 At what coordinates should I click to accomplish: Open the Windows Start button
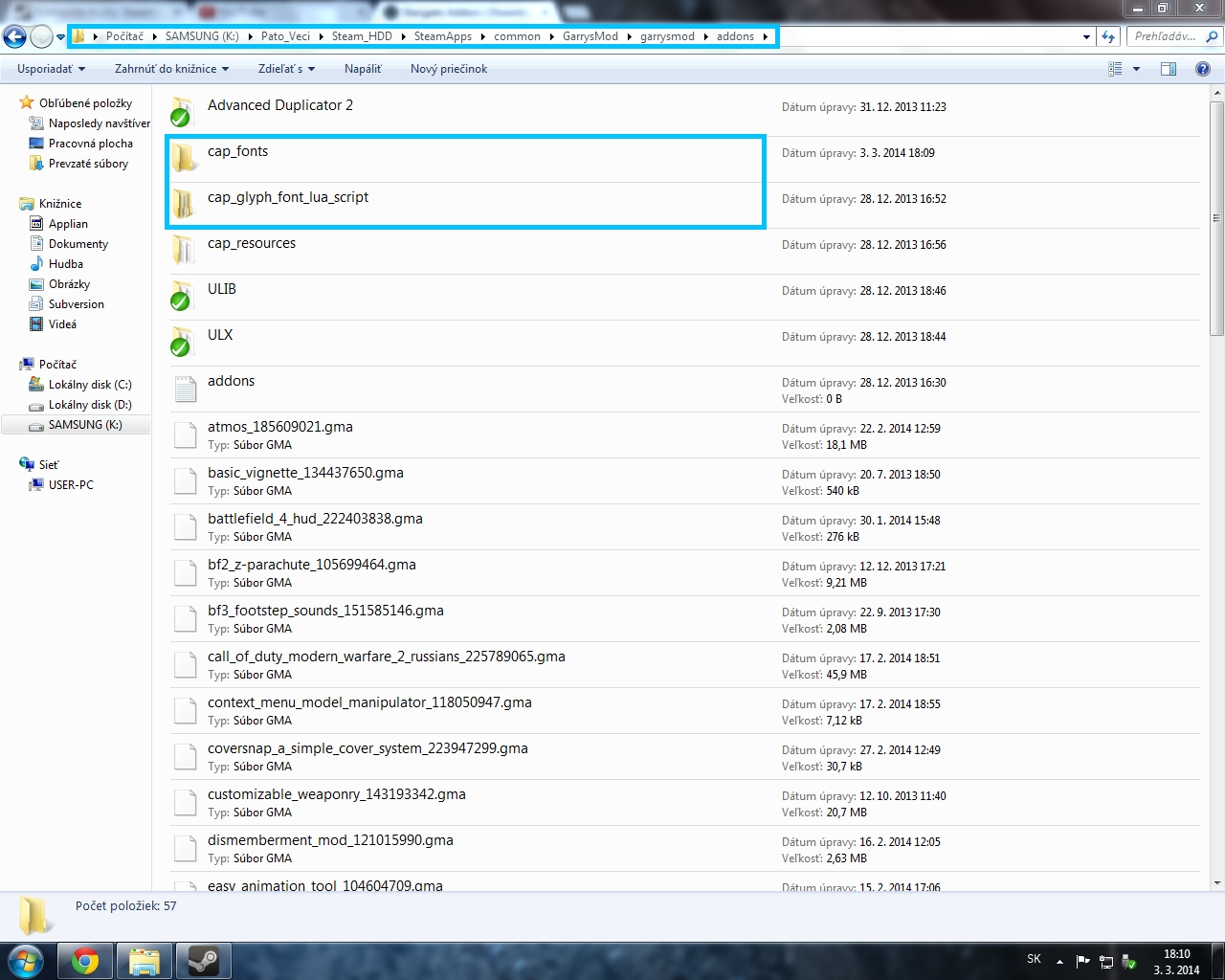24,960
